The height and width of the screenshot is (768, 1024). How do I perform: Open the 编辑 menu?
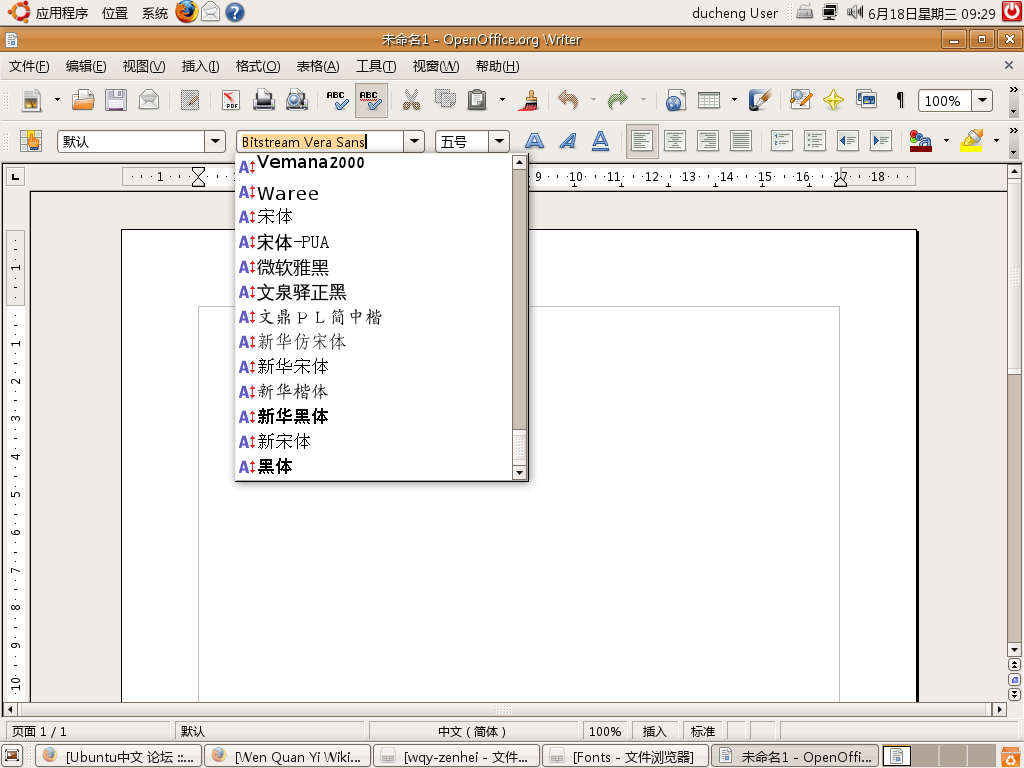click(x=86, y=66)
